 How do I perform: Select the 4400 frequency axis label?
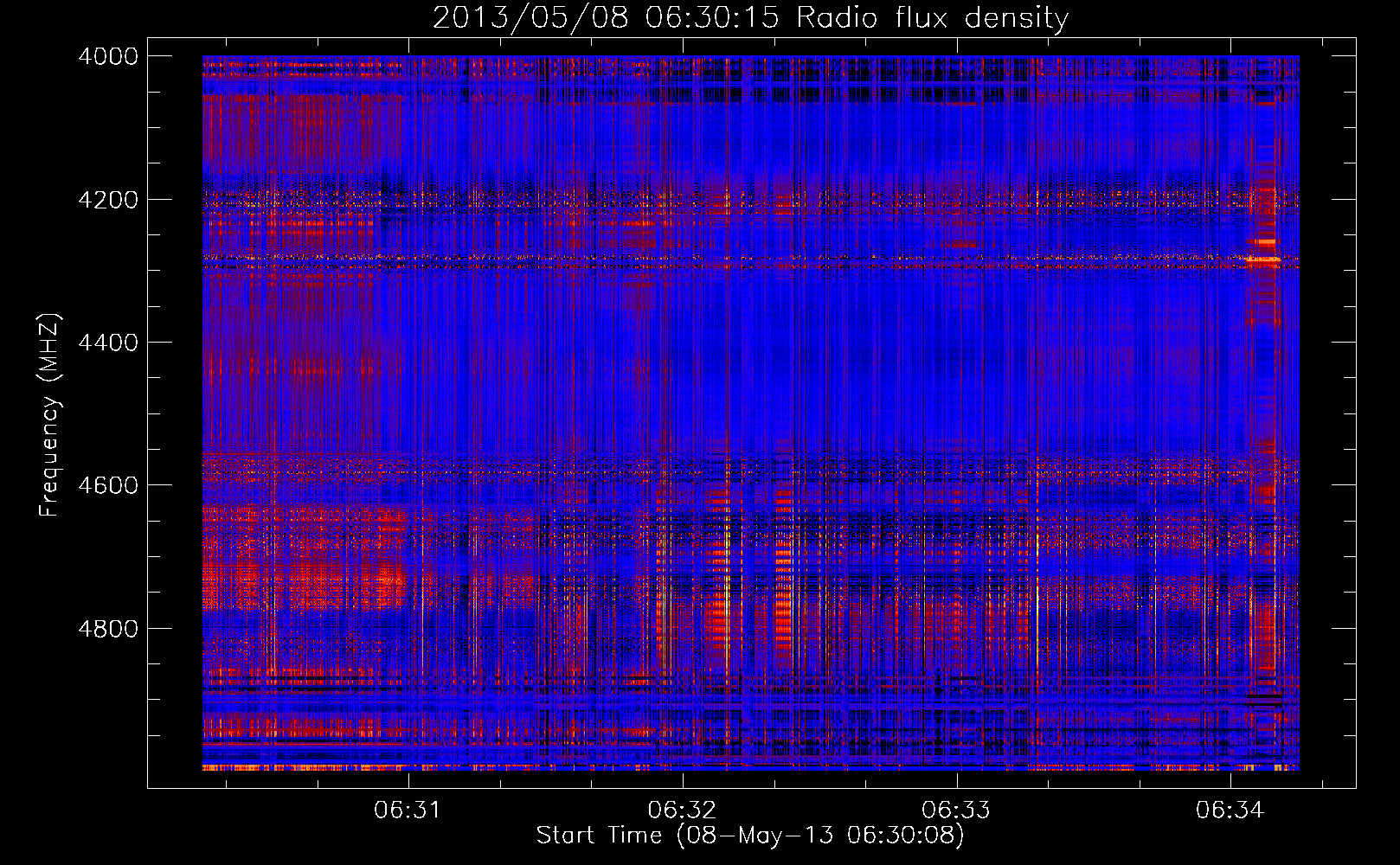(108, 343)
